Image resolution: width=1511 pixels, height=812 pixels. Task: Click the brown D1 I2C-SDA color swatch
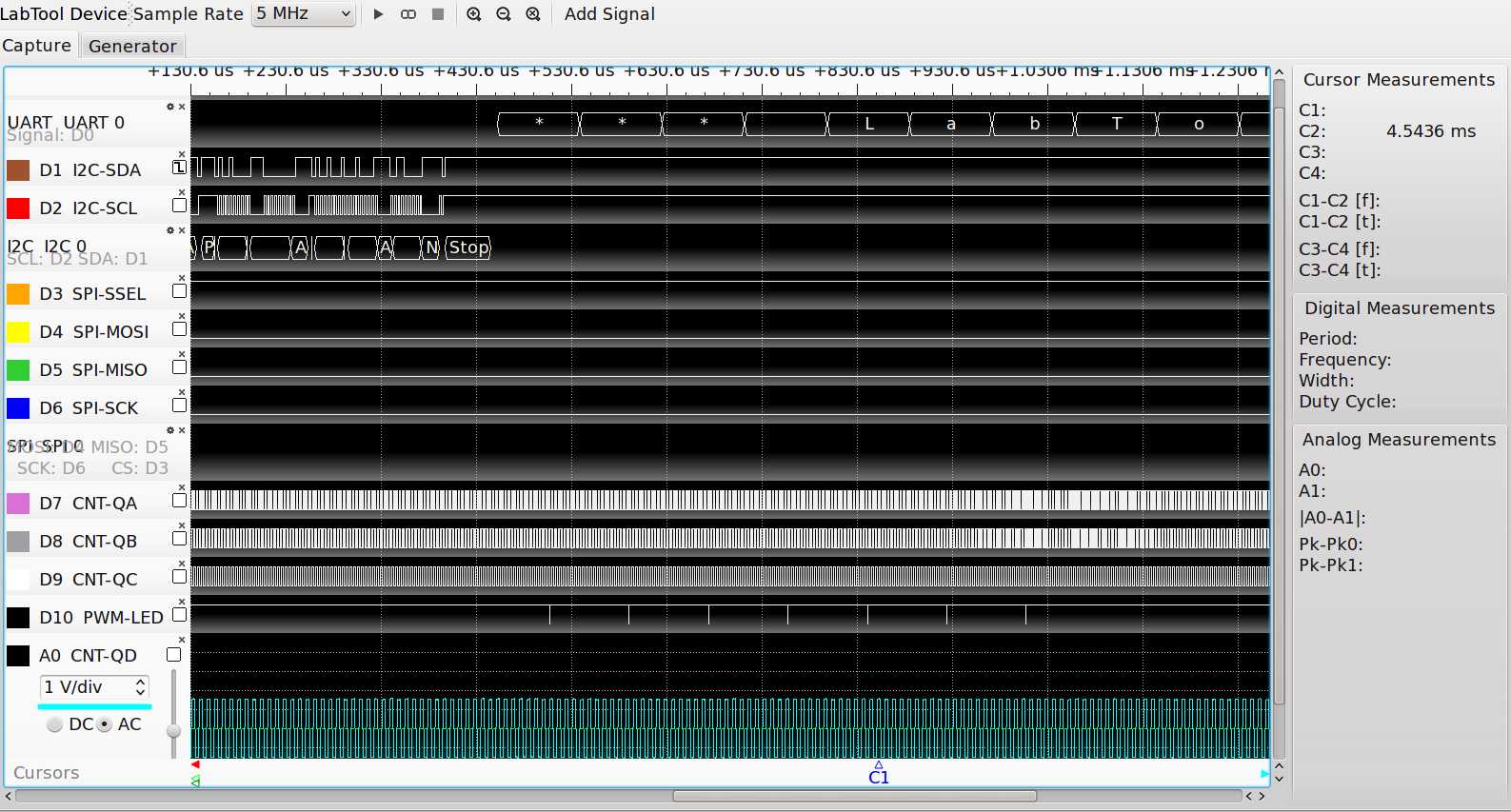tap(18, 170)
